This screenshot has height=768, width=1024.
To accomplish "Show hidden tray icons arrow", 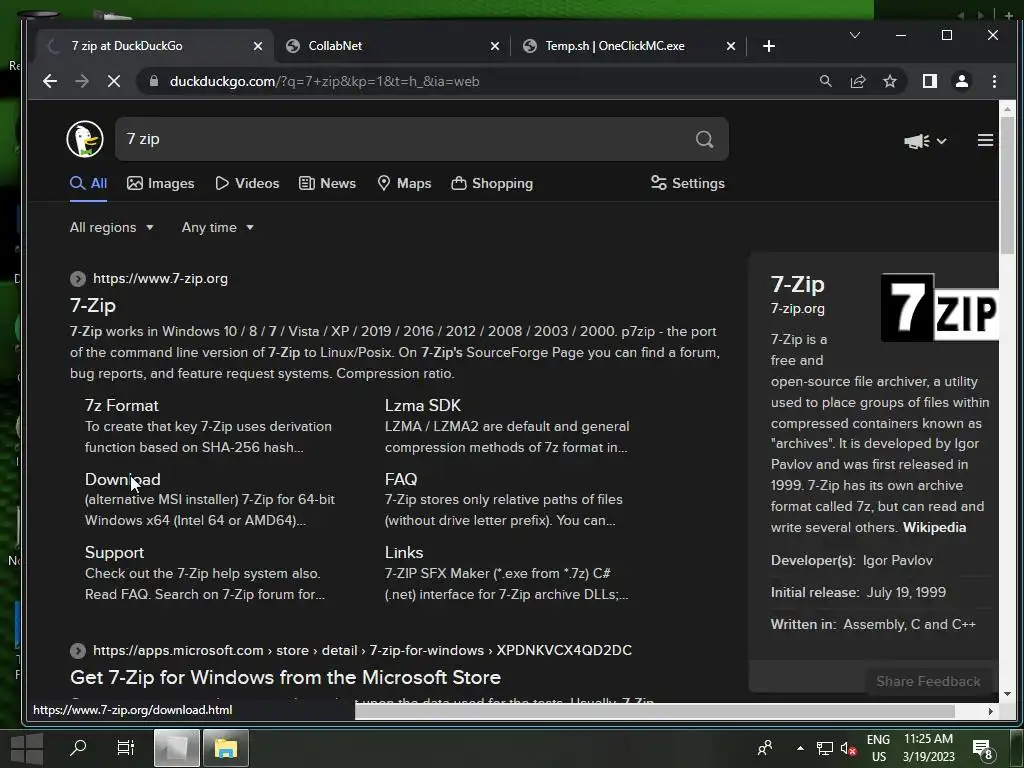I will click(800, 748).
